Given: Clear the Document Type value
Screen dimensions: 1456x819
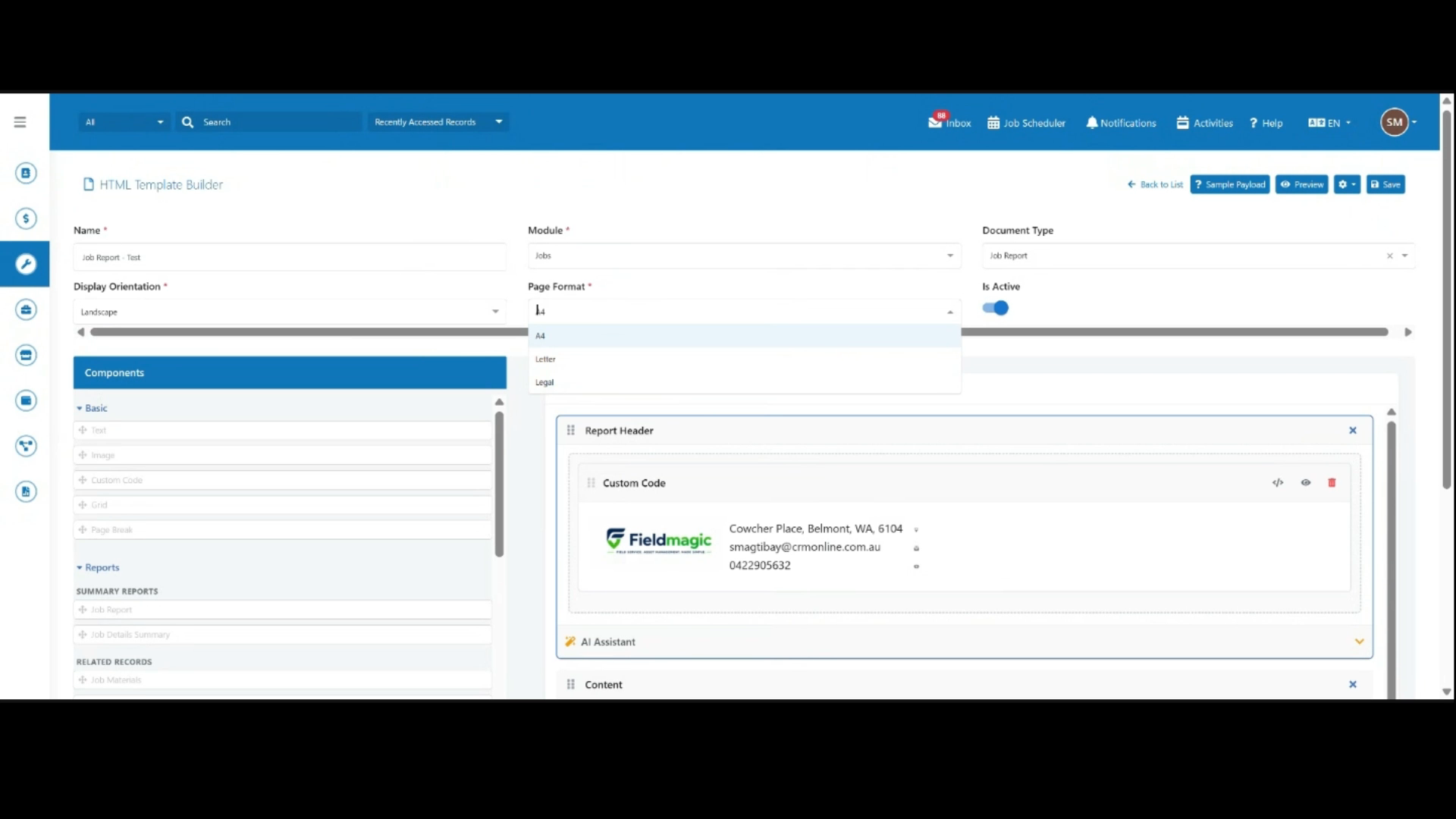Looking at the screenshot, I should point(1389,256).
